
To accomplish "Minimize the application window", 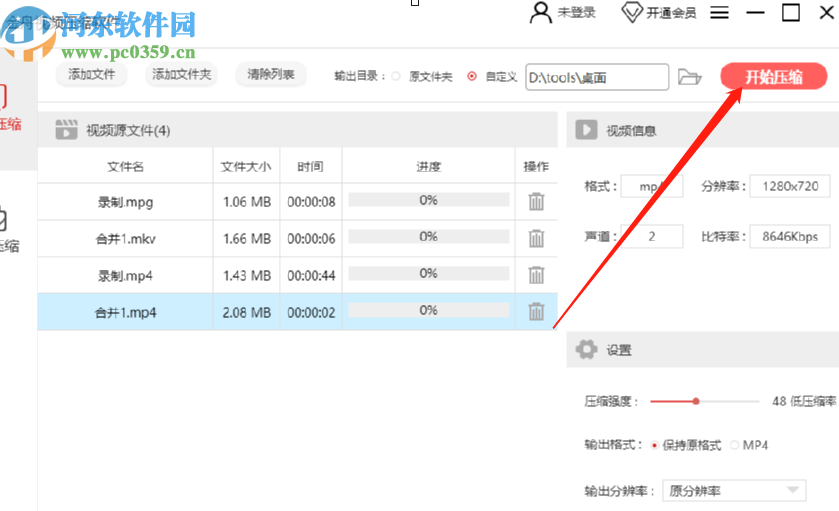I will pos(755,12).
